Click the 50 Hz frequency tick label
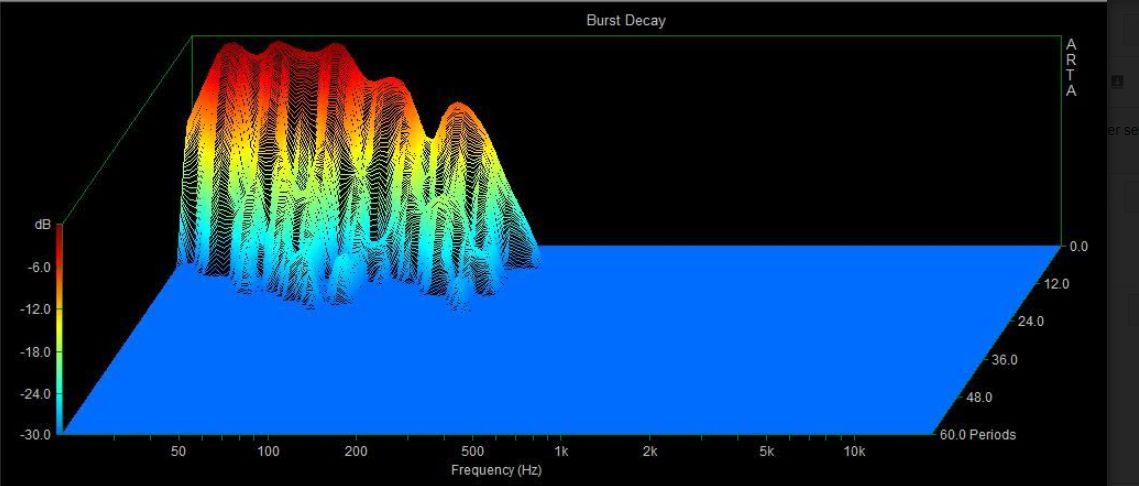The width and height of the screenshot is (1139, 486). click(179, 452)
